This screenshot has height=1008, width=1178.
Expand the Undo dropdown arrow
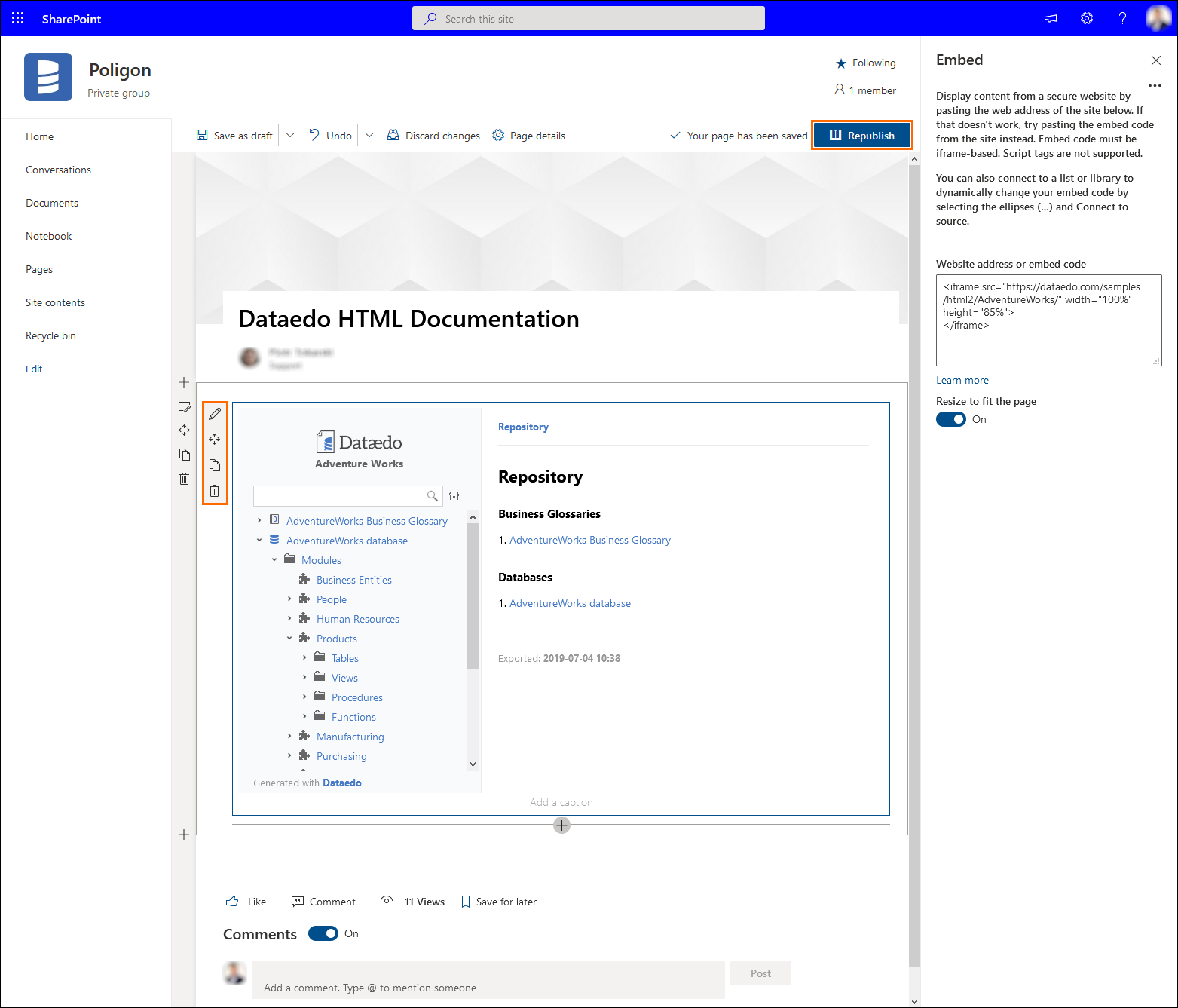[369, 136]
